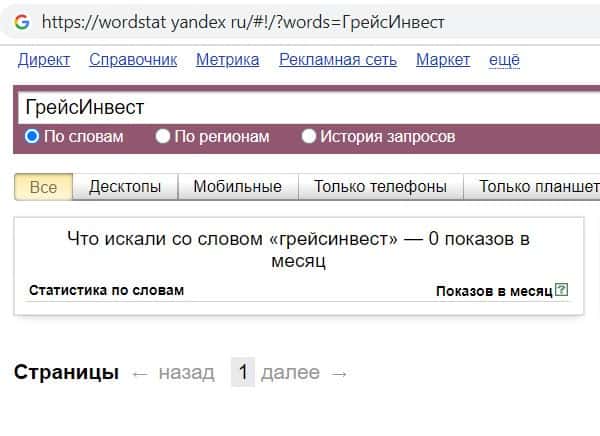Select the История запросов radio button
Screen dimensions: 600x436
308,136
